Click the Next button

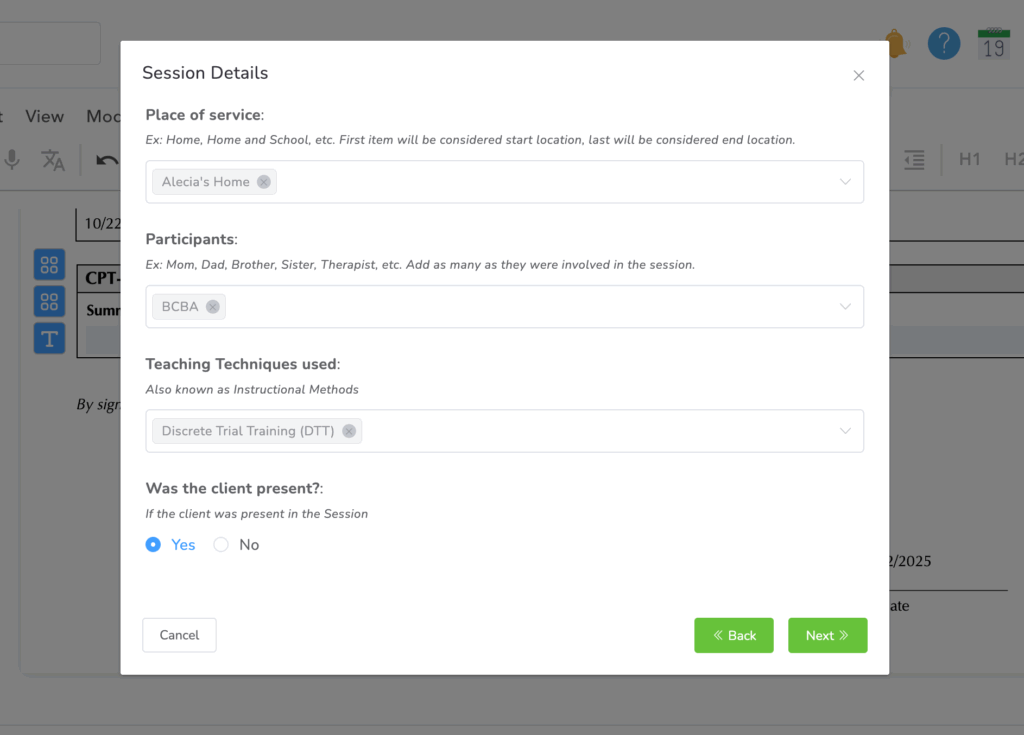[827, 635]
